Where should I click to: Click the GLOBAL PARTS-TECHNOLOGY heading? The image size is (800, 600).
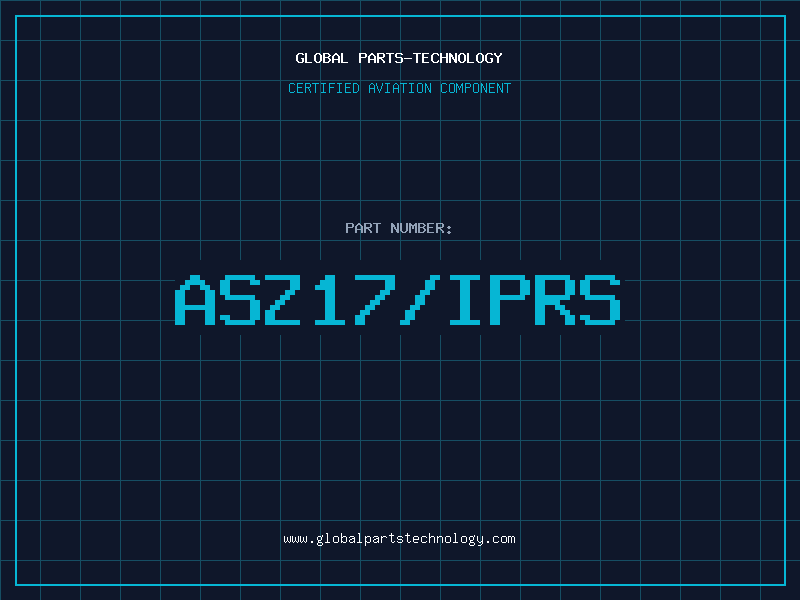(x=399, y=58)
